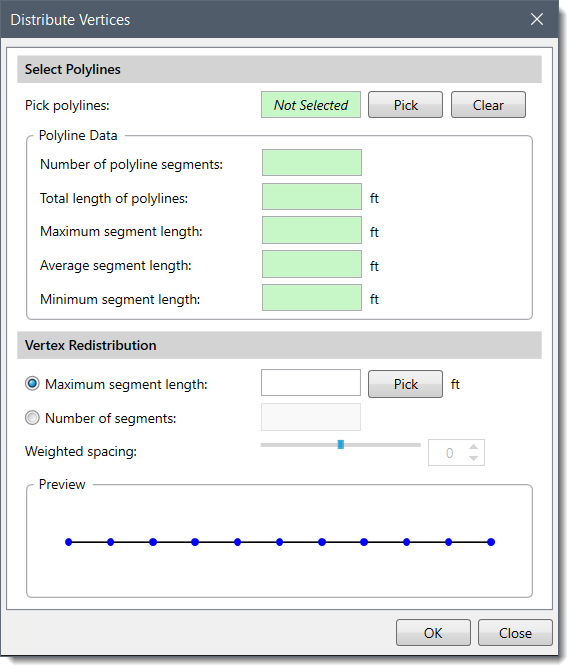This screenshot has width=574, height=672.
Task: Decrease weighted spacing with down arrow
Action: click(x=473, y=458)
